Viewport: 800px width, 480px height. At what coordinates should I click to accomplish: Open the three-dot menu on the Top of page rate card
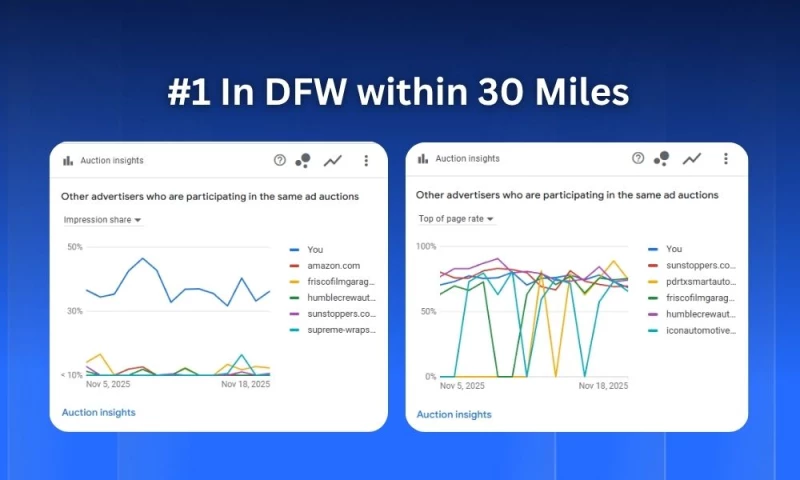coord(725,158)
